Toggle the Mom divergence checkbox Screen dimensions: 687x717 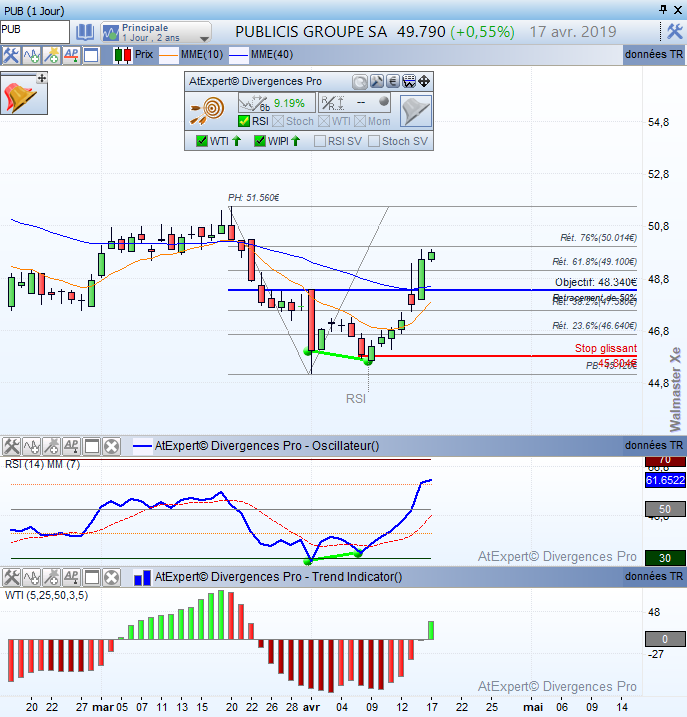(x=360, y=121)
